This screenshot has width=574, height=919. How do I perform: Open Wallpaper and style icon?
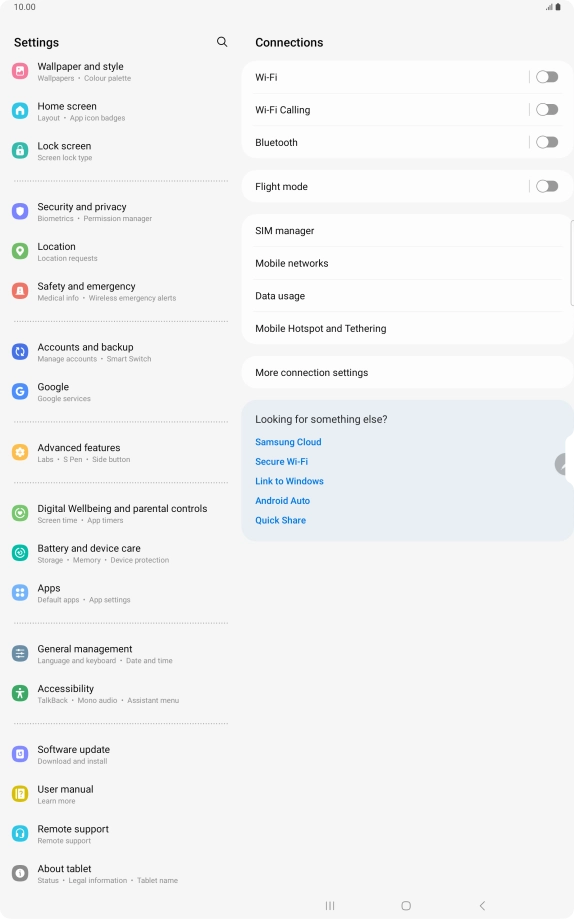[20, 71]
